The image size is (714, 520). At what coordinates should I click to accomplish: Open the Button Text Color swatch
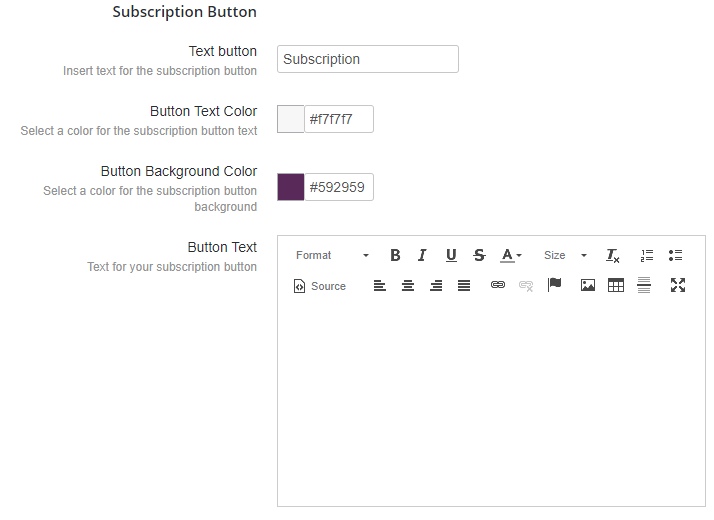291,119
